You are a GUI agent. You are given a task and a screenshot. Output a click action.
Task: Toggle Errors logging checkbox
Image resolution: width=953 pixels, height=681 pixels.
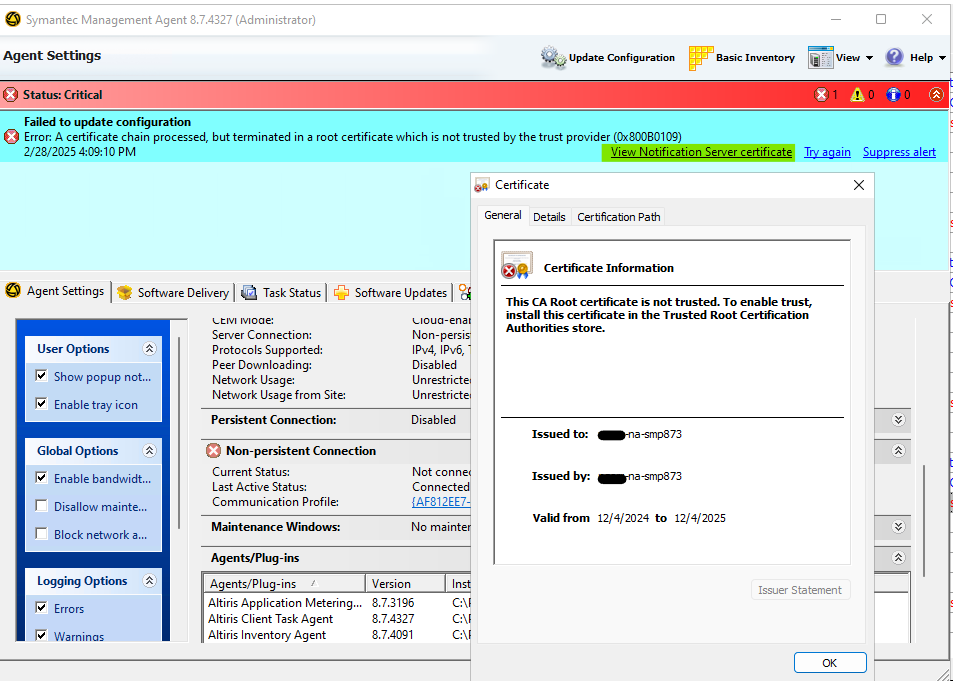(x=41, y=608)
